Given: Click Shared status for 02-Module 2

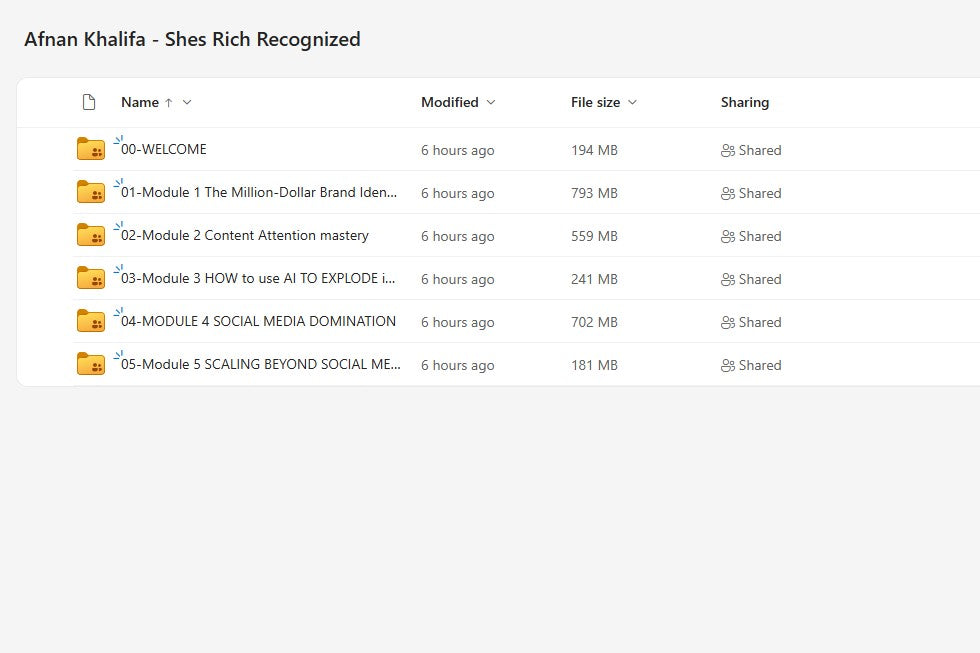Looking at the screenshot, I should (760, 237).
